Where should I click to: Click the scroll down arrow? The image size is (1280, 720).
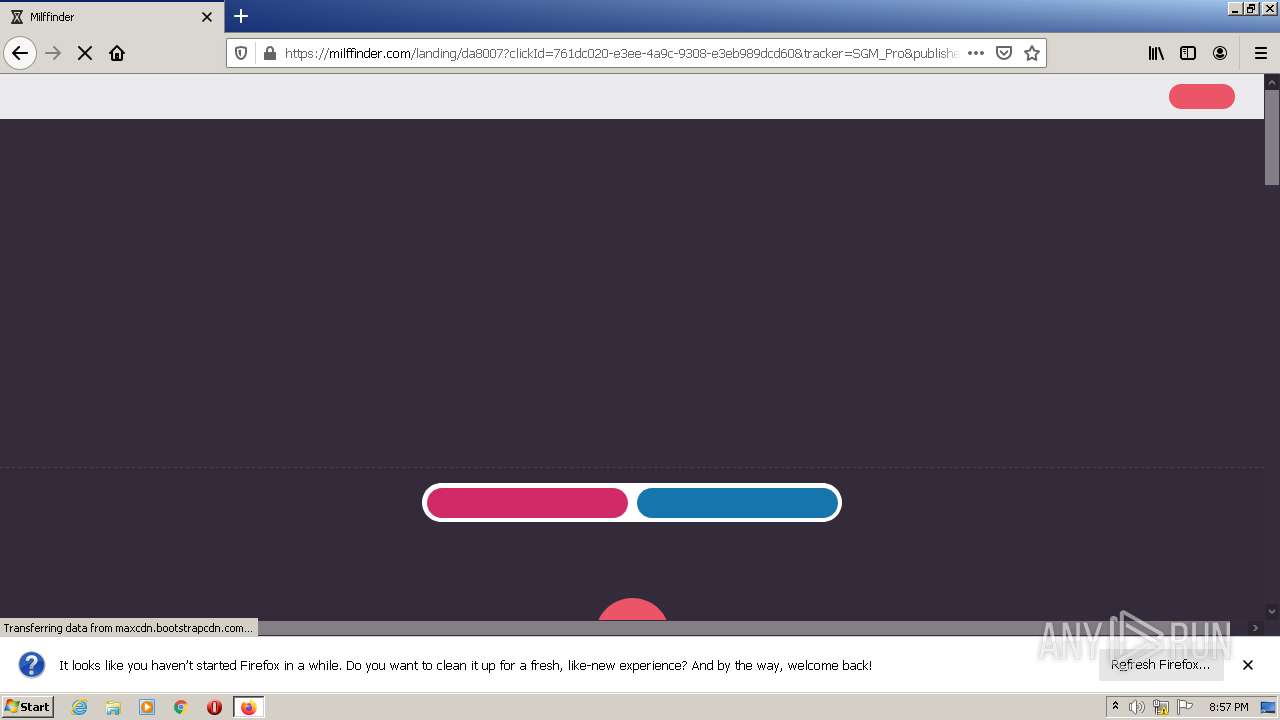[1272, 611]
